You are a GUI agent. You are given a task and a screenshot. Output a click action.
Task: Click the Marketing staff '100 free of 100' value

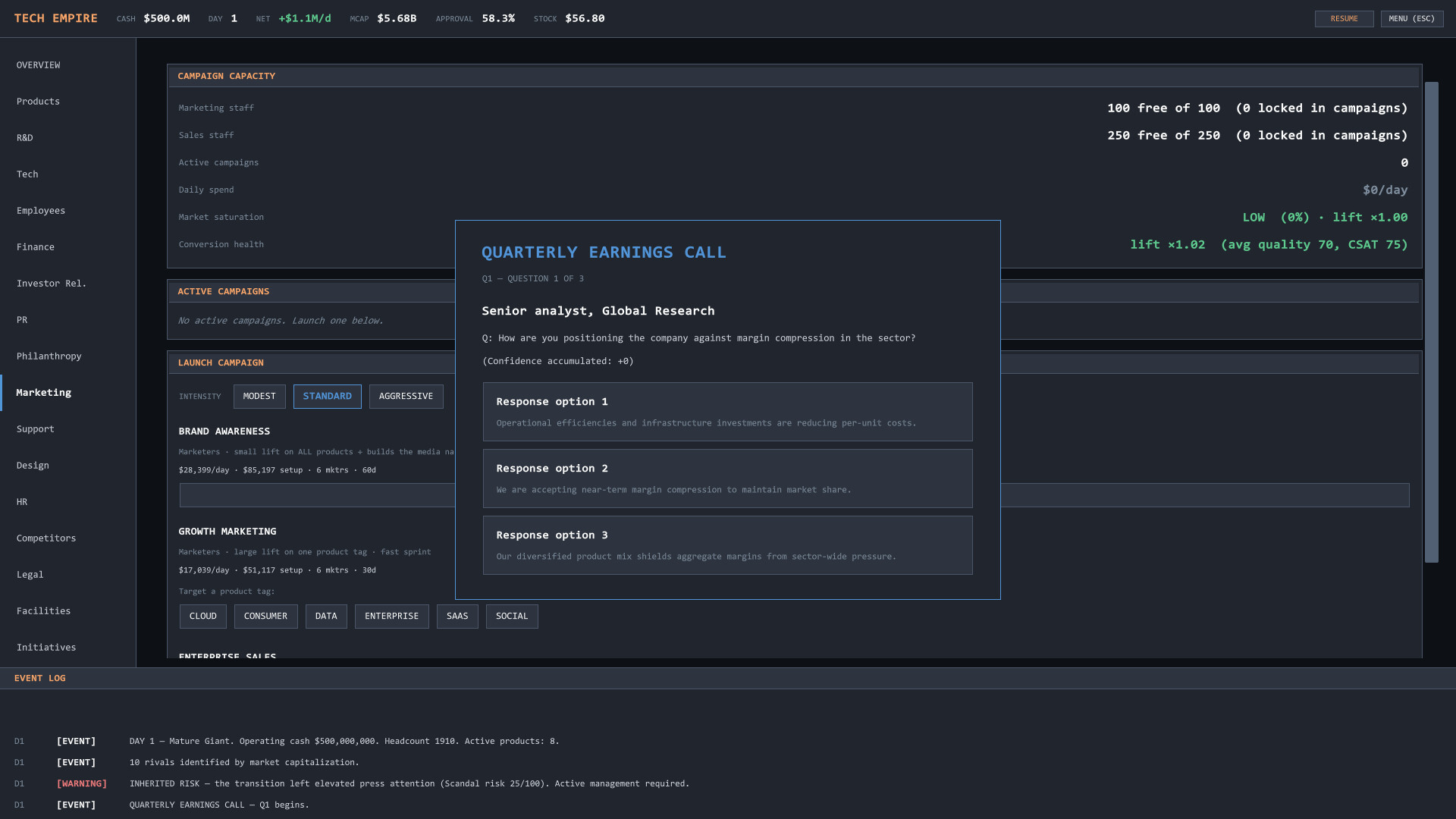1257,108
